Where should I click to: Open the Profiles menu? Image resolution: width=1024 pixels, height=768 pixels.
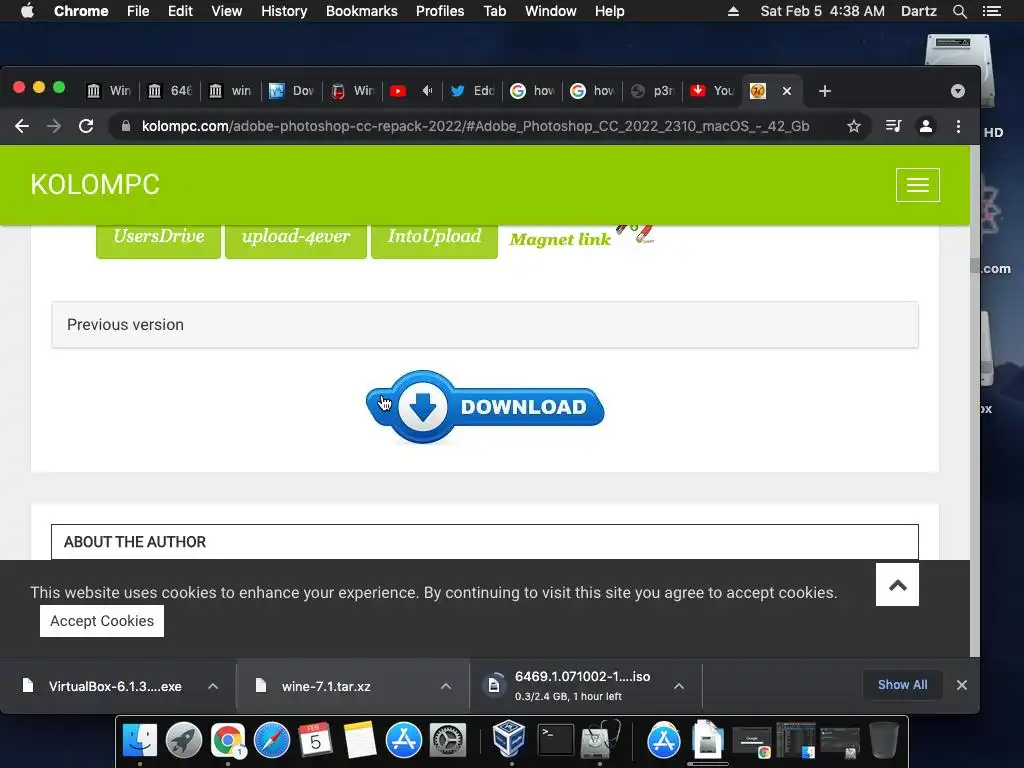[x=440, y=11]
